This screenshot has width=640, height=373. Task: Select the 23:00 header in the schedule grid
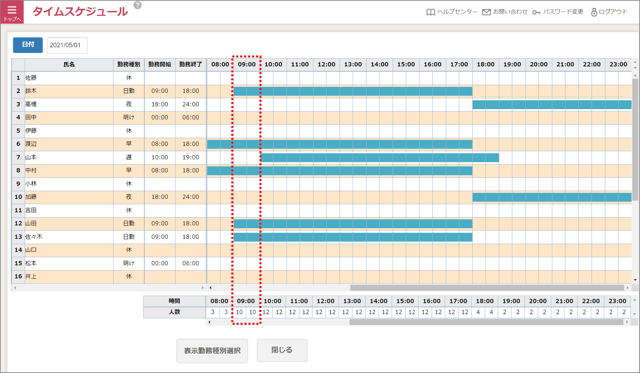pos(618,64)
